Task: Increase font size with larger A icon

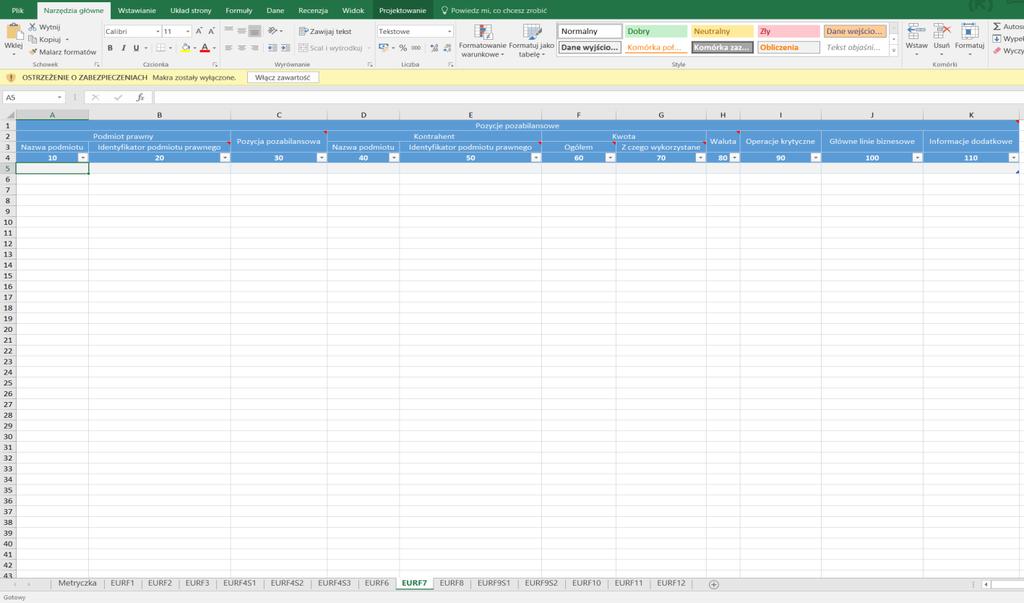Action: click(x=199, y=31)
